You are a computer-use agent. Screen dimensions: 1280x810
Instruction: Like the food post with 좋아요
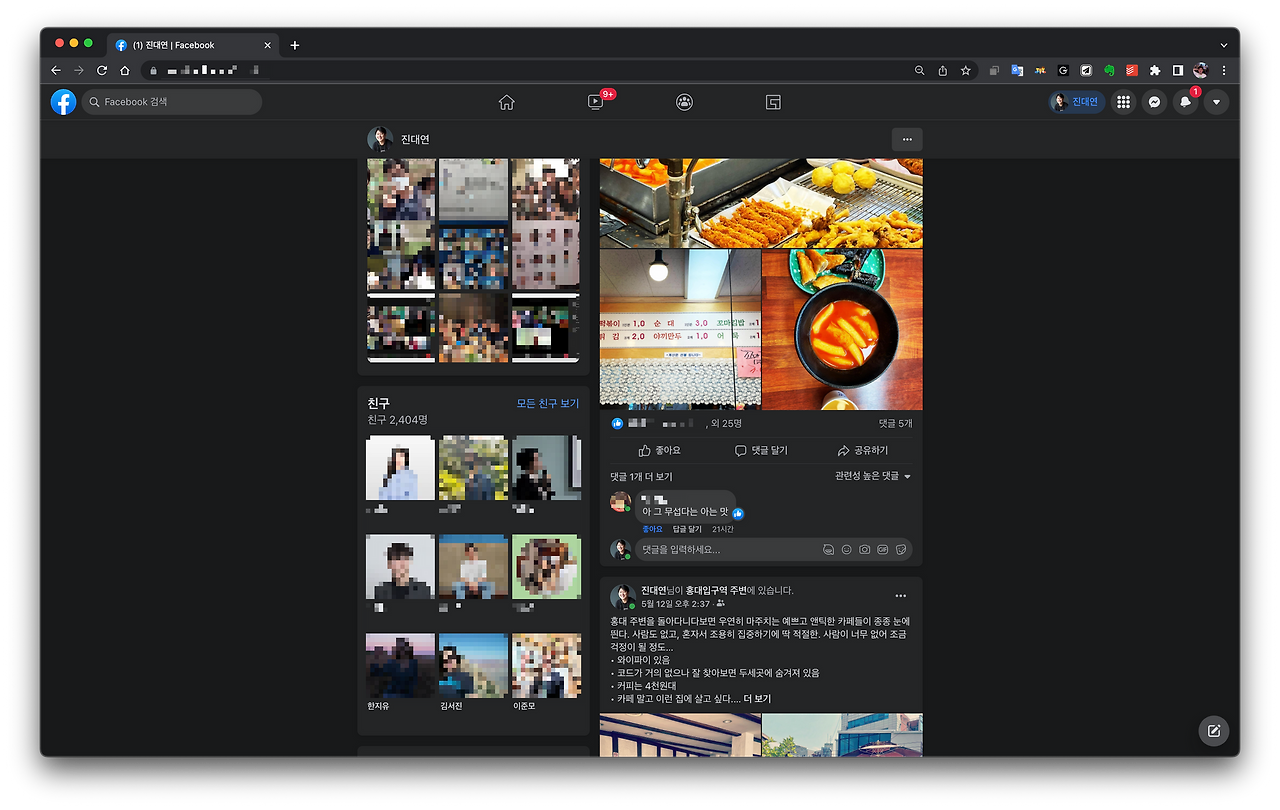pyautogui.click(x=659, y=451)
